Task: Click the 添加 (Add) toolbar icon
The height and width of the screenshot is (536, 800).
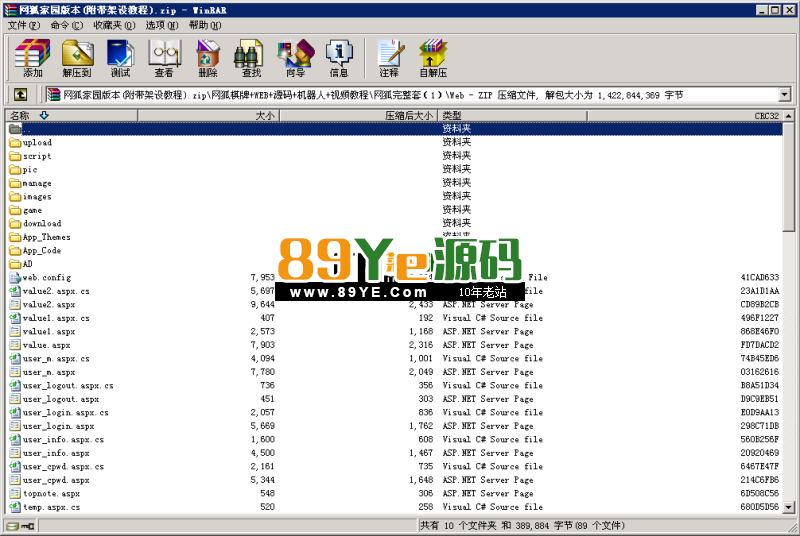Action: [x=32, y=58]
